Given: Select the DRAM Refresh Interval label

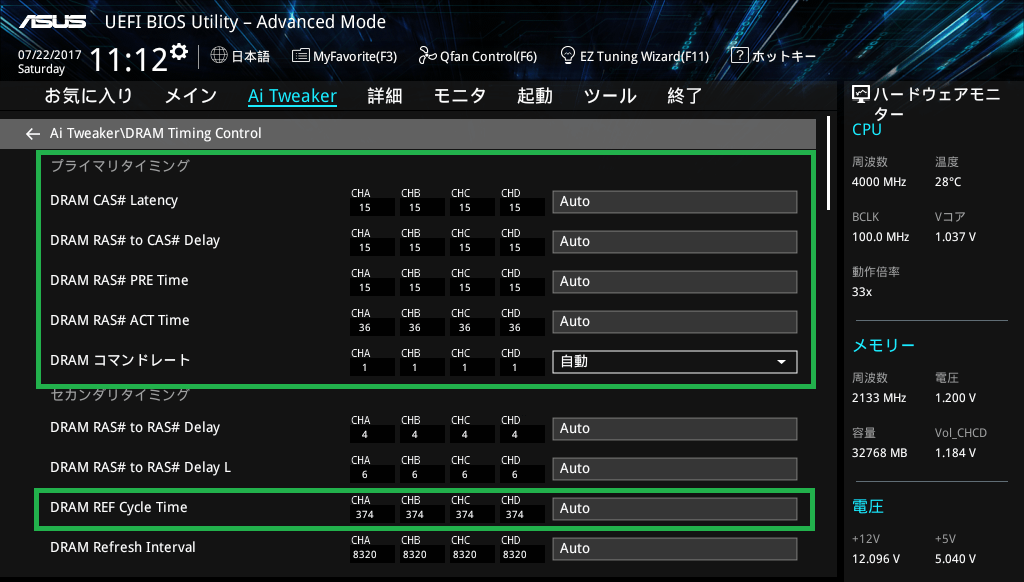Looking at the screenshot, I should (123, 547).
